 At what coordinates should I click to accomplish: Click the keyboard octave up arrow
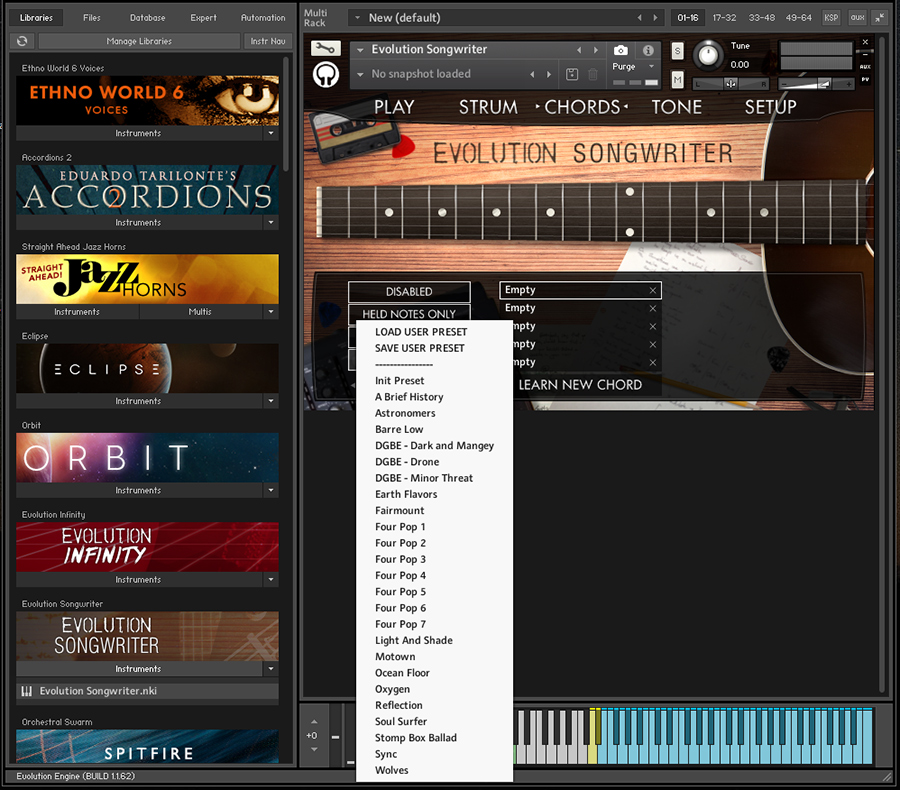313,722
